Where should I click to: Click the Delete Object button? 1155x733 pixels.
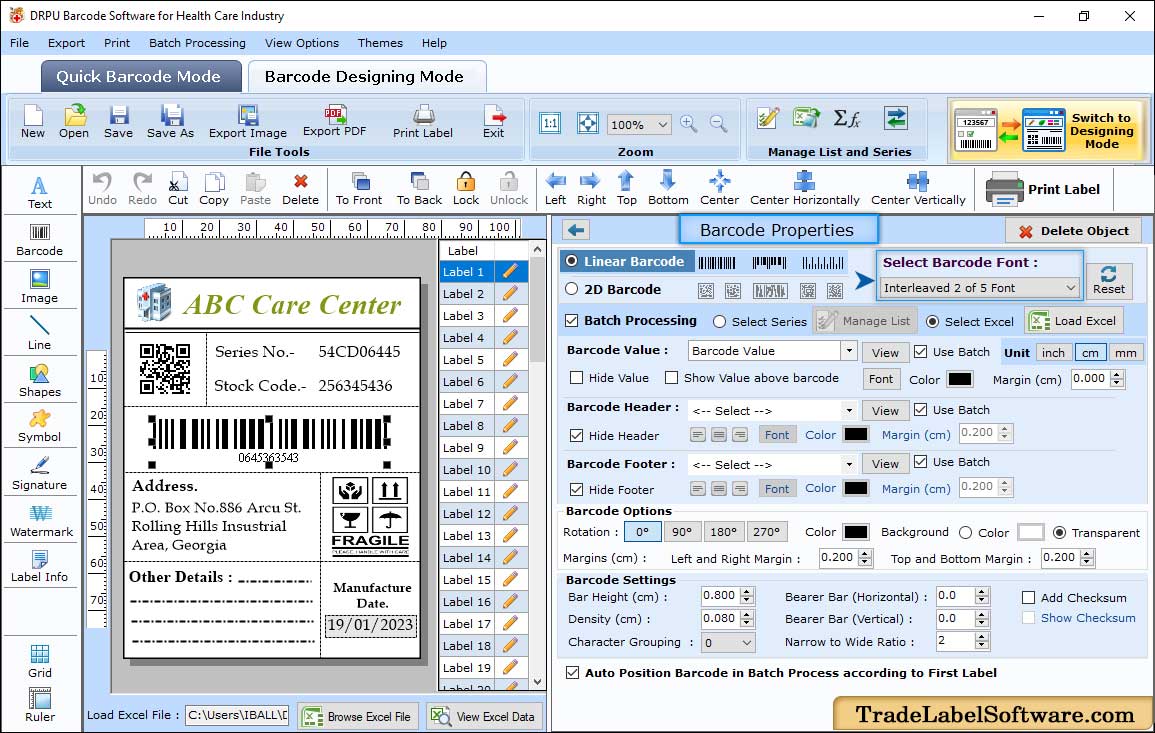pos(1072,231)
